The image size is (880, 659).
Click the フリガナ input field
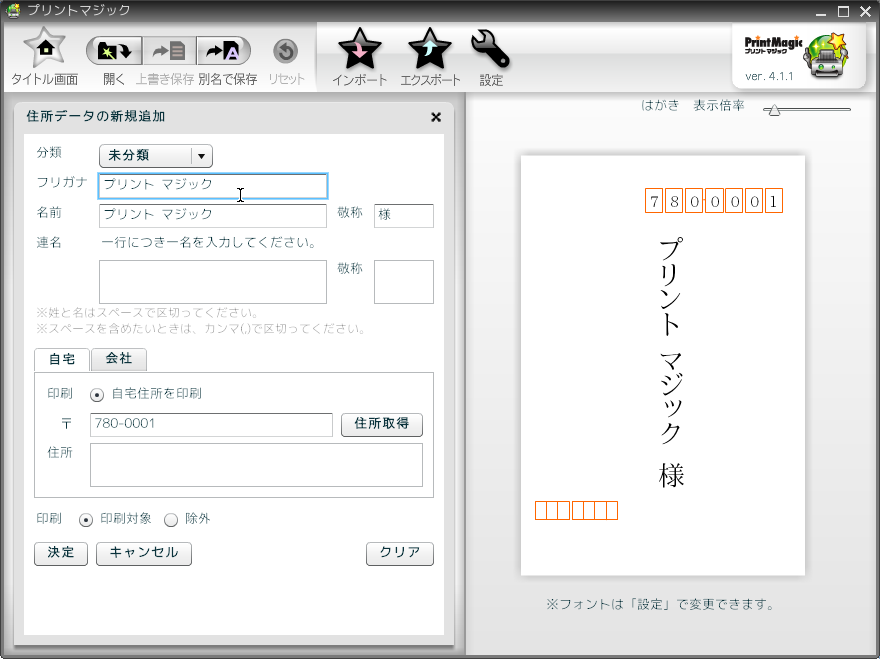pos(213,186)
